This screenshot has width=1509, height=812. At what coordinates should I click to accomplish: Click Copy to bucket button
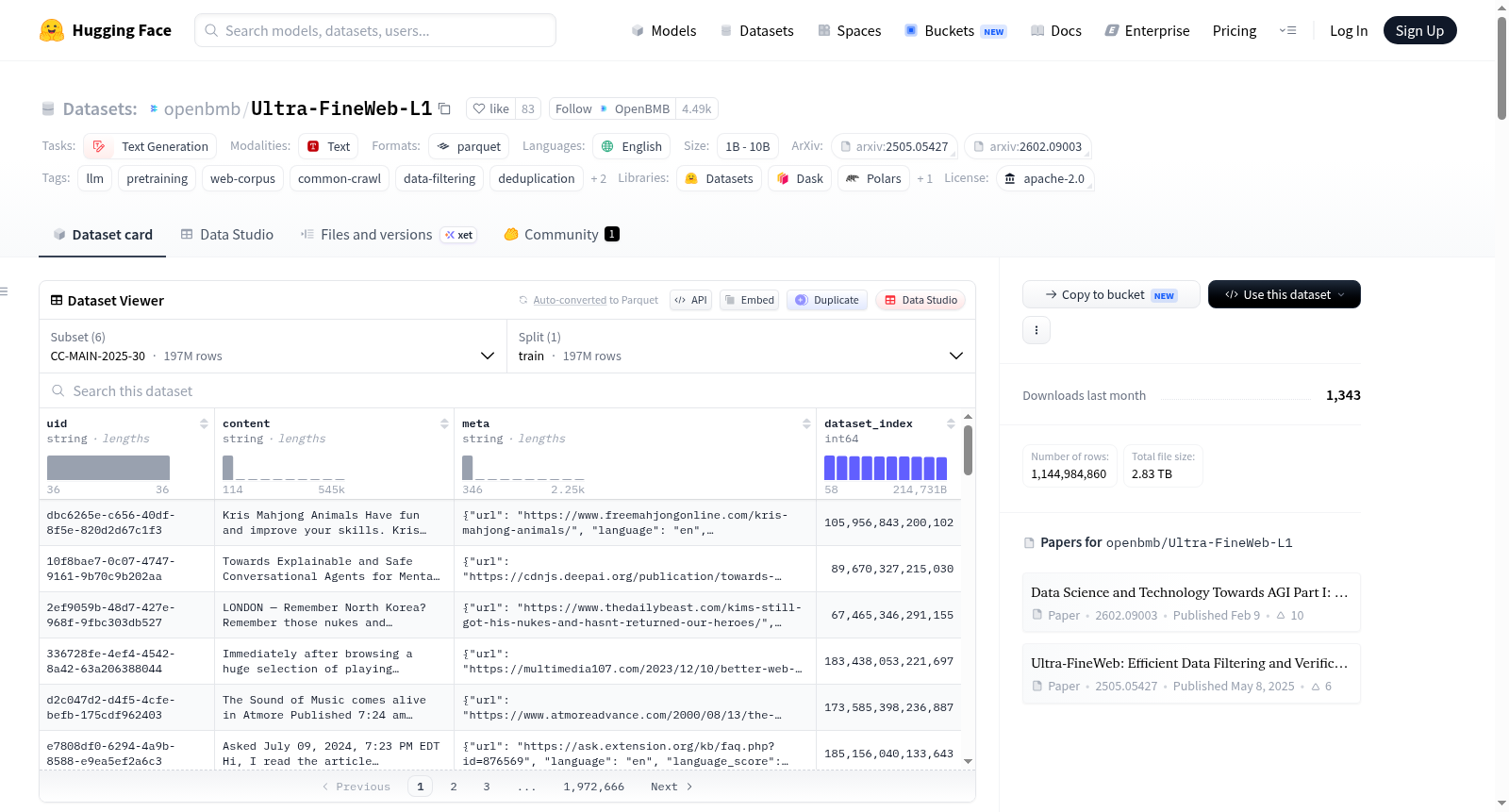[1111, 294]
